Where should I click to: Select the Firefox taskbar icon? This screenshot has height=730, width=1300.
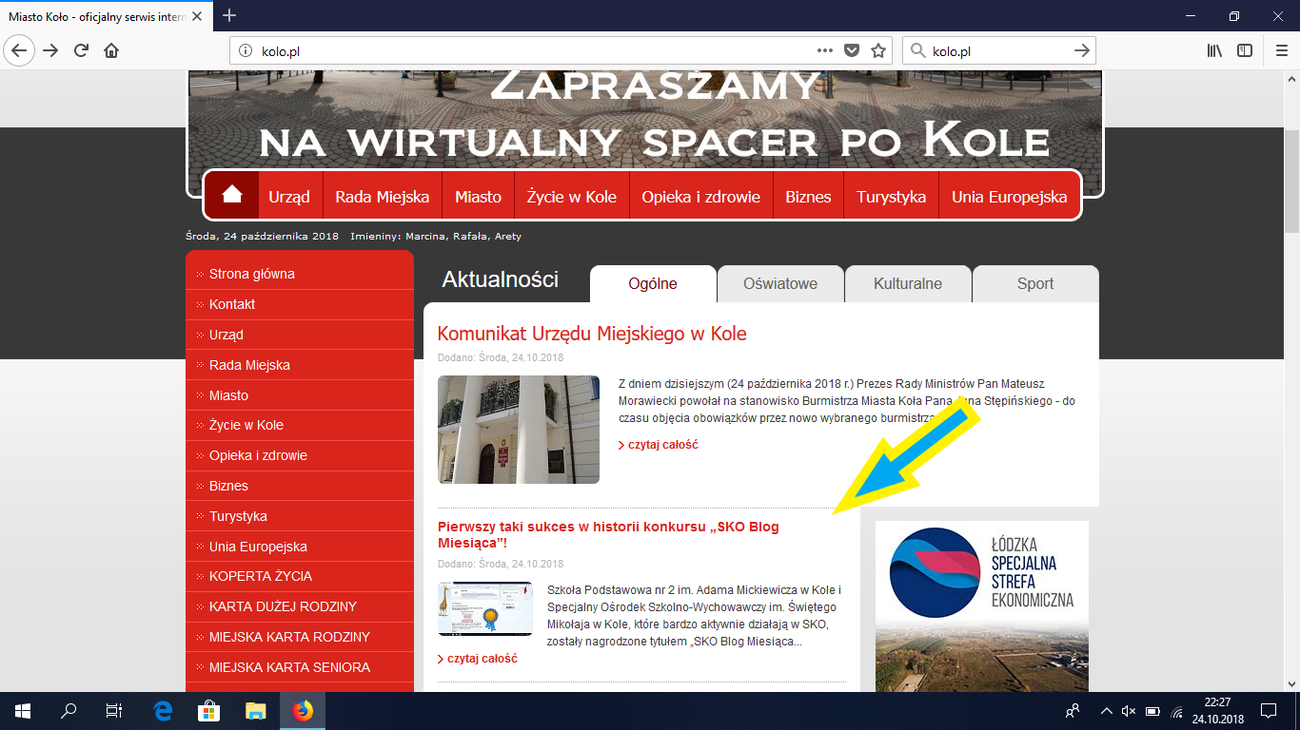[302, 711]
